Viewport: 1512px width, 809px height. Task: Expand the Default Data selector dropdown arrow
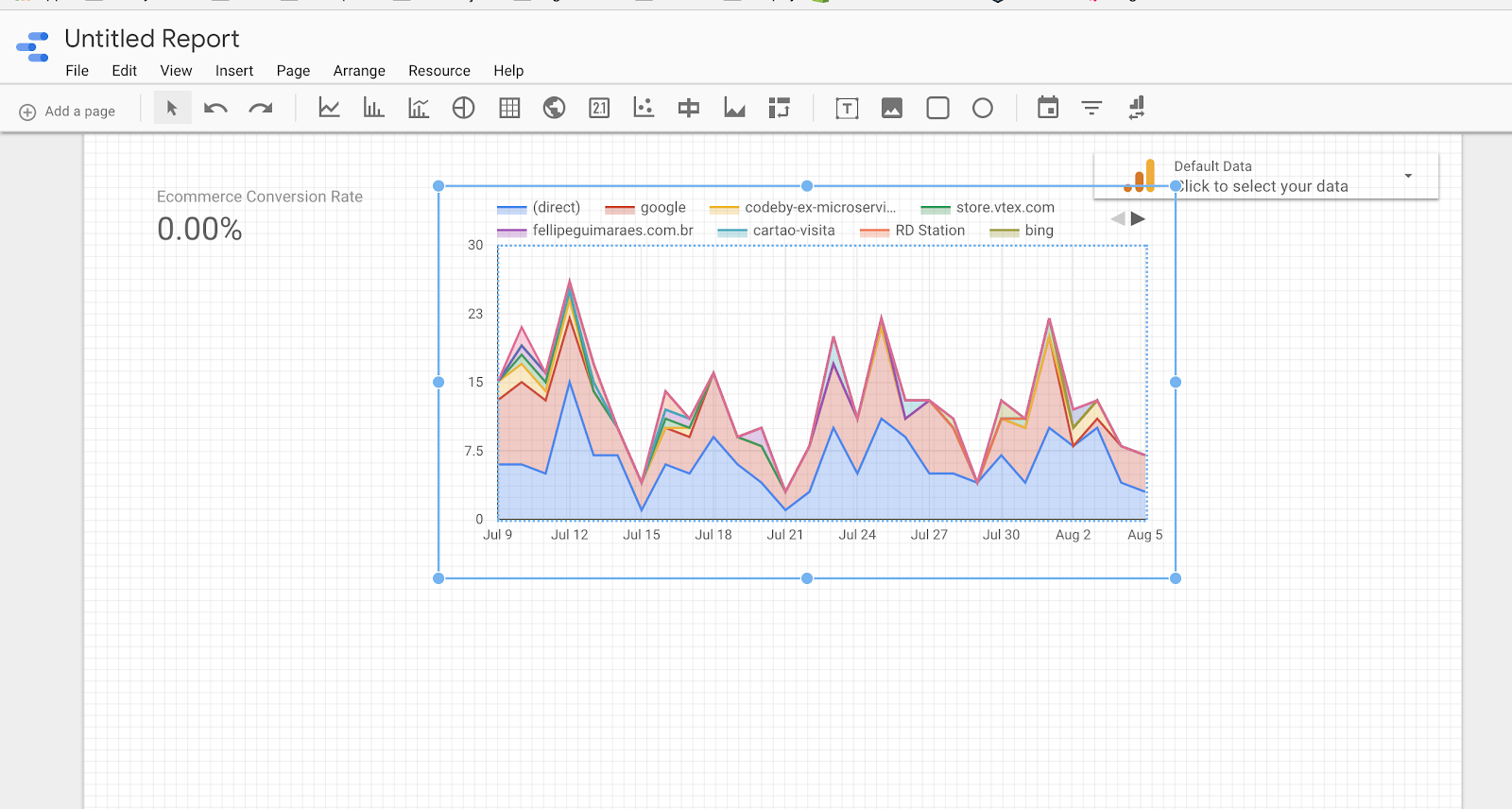pyautogui.click(x=1408, y=176)
